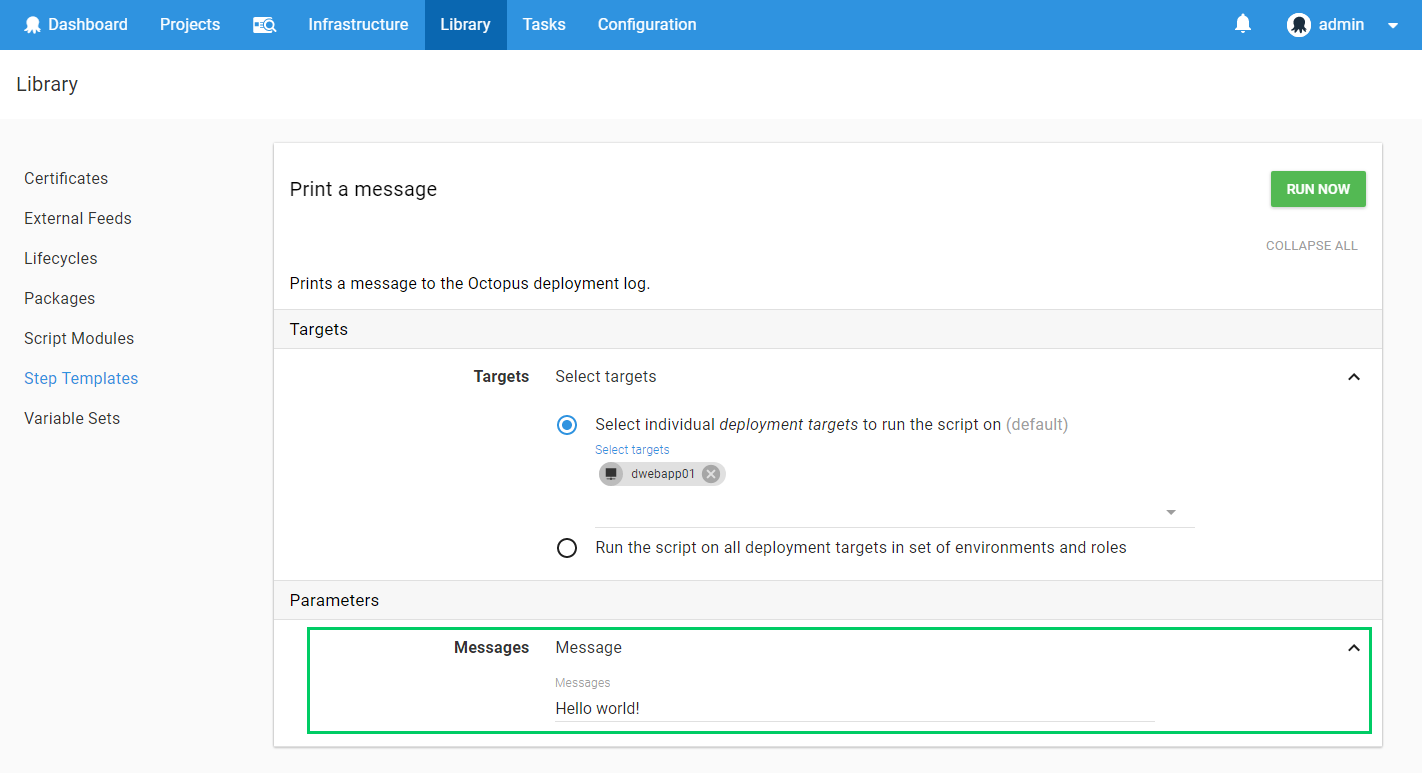The height and width of the screenshot is (773, 1422).
Task: Open the search icon in top navigation
Action: point(264,25)
